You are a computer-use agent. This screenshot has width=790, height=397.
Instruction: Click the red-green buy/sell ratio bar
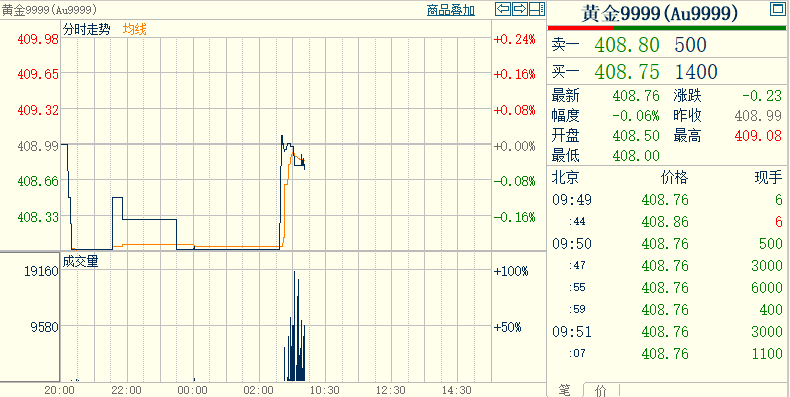(667, 28)
